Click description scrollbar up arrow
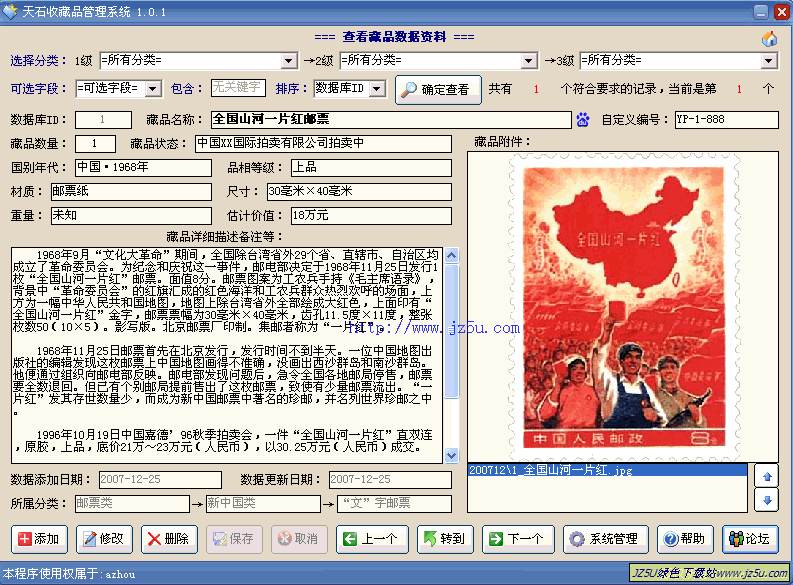 click(452, 255)
